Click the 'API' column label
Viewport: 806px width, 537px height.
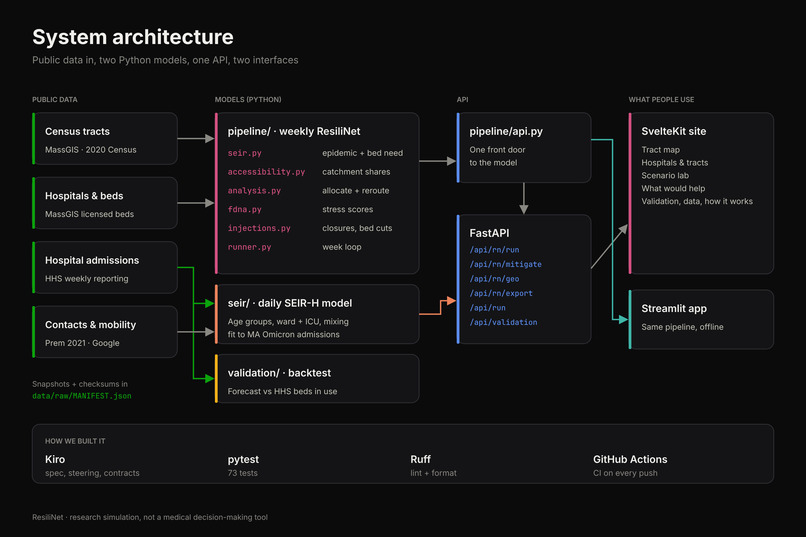pos(462,100)
